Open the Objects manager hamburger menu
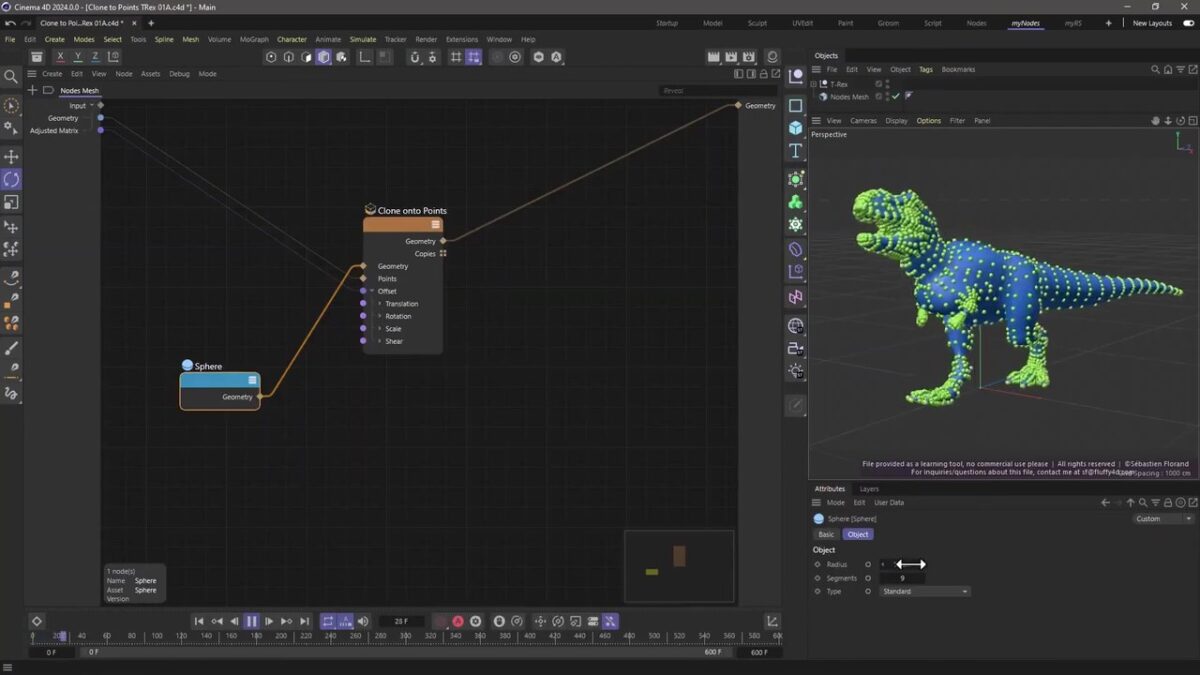 [816, 70]
